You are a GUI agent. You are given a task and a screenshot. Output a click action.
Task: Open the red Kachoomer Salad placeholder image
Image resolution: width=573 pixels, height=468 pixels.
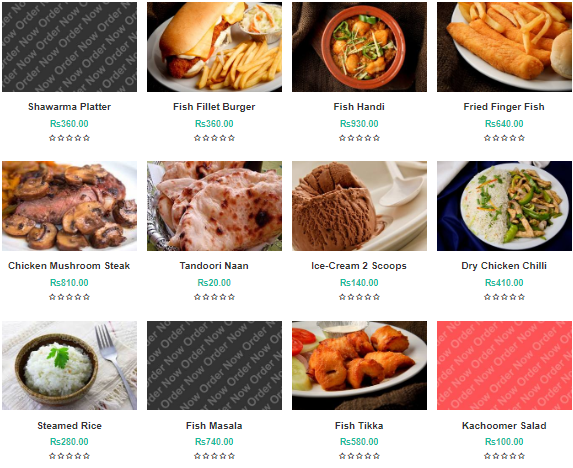(504, 365)
